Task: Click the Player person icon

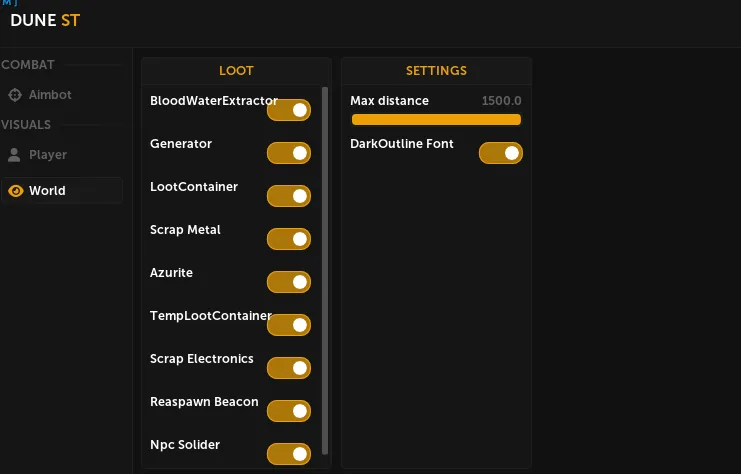Action: 14,155
